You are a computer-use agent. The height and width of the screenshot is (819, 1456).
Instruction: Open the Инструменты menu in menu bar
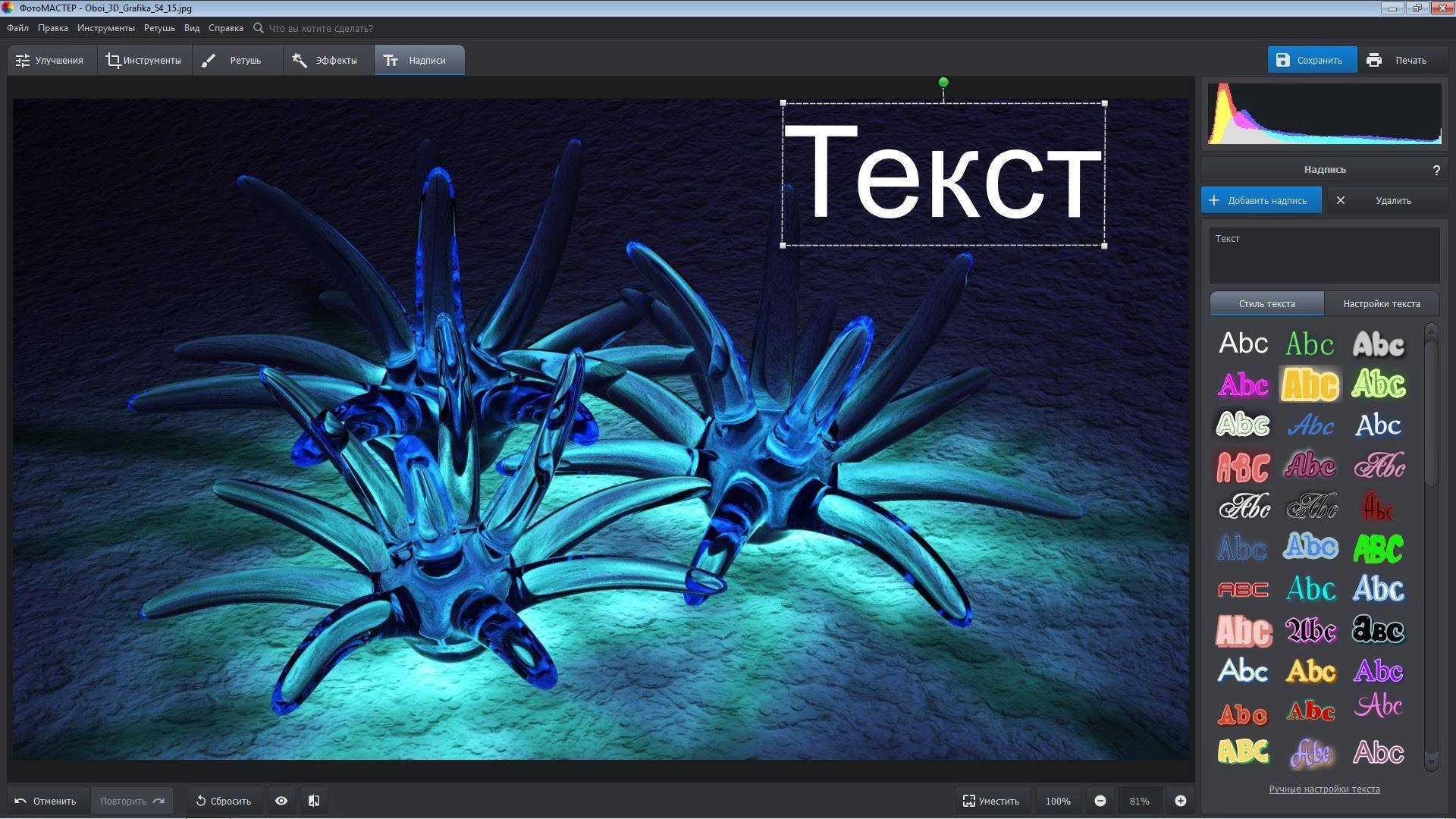pos(106,28)
